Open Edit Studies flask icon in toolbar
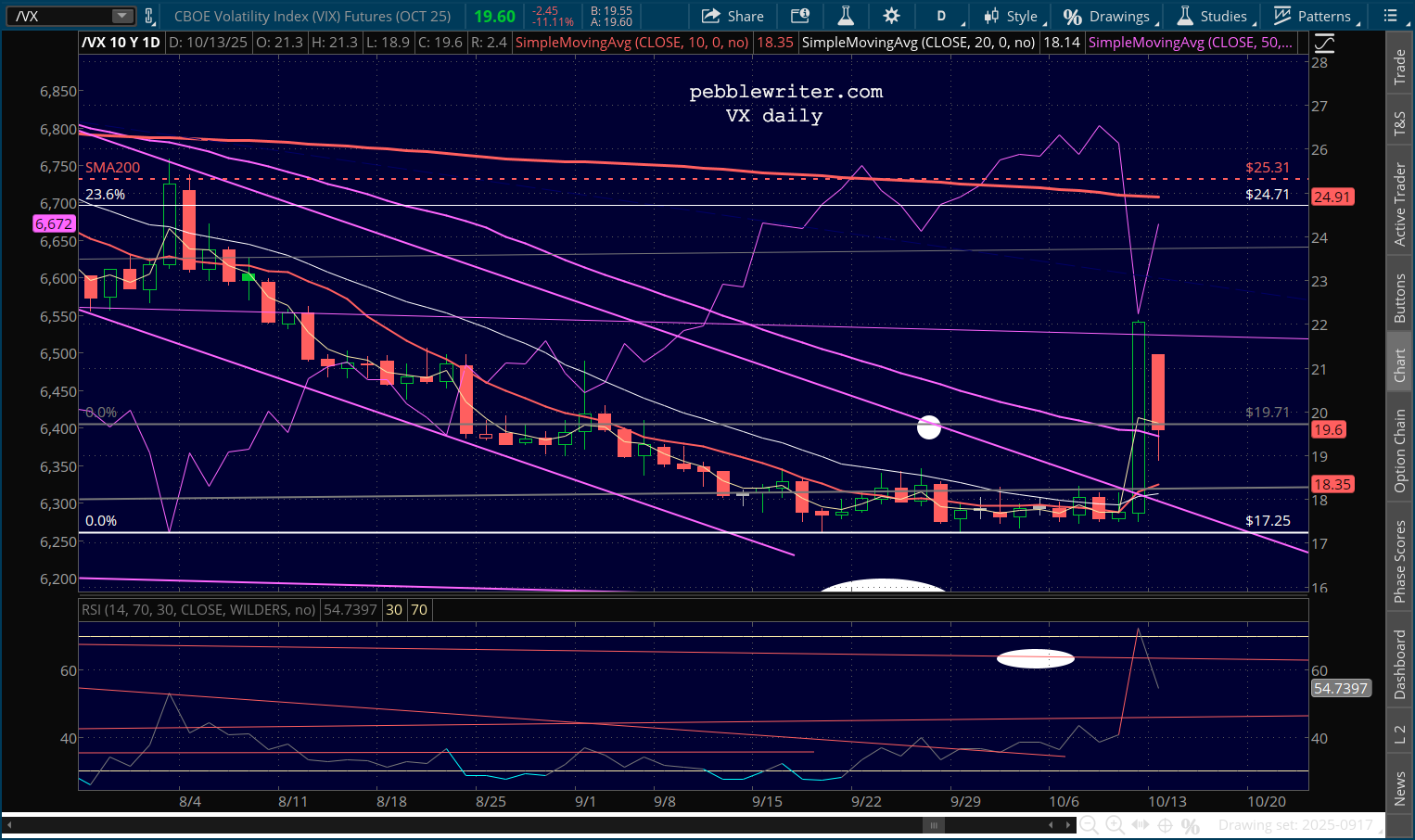 point(845,16)
